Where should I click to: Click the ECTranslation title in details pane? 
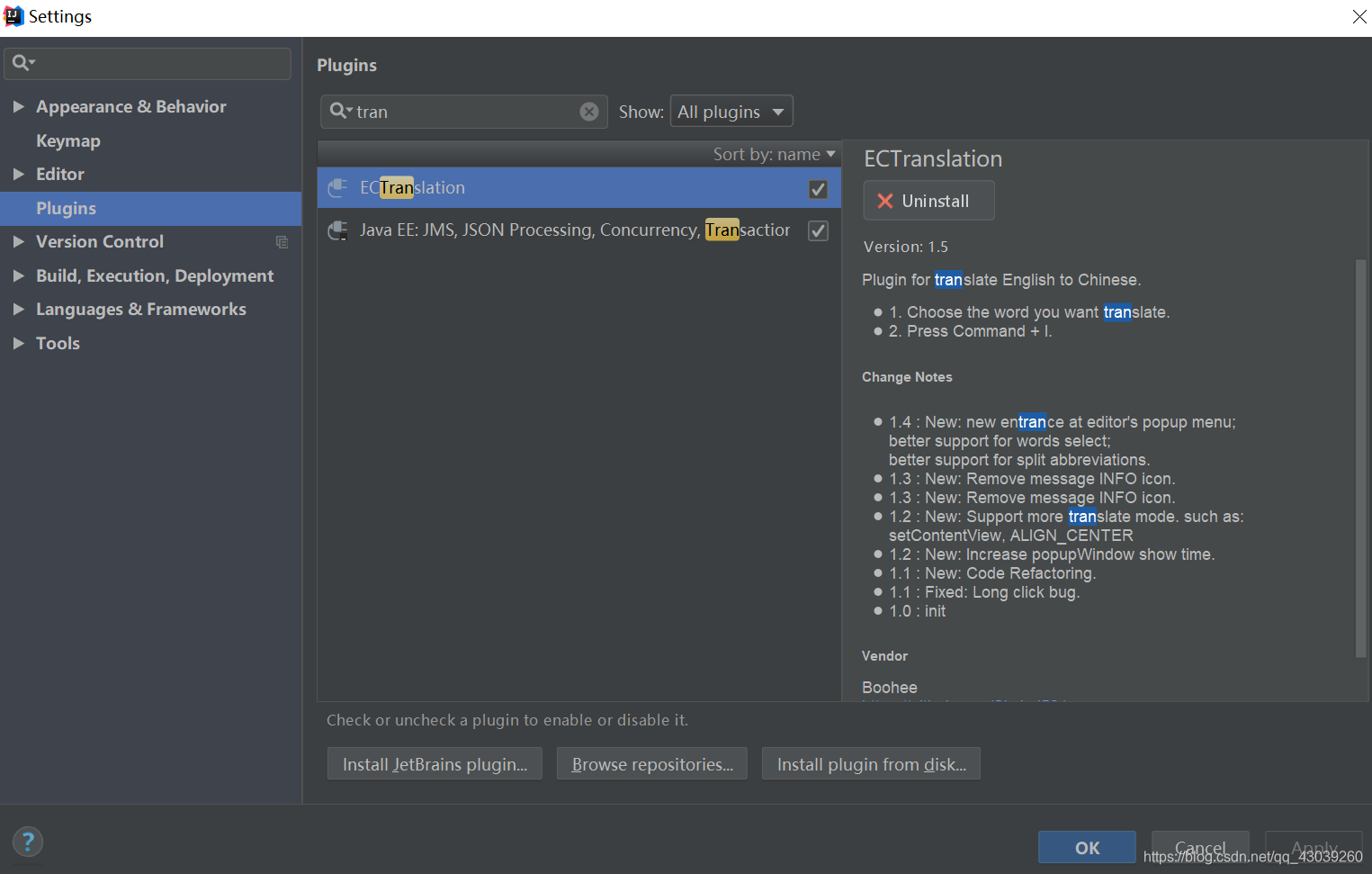pyautogui.click(x=933, y=158)
